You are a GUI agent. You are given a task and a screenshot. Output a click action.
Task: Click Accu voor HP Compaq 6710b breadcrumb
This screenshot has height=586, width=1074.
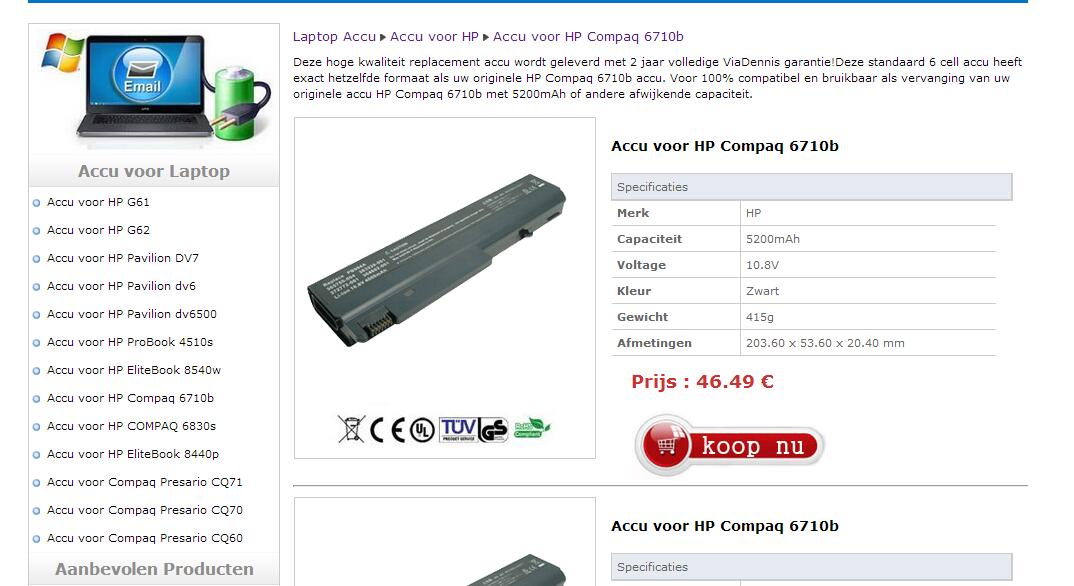click(588, 37)
